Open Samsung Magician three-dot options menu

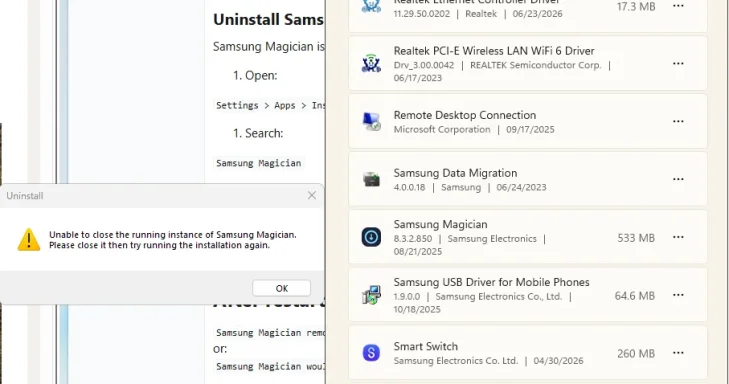pyautogui.click(x=678, y=237)
